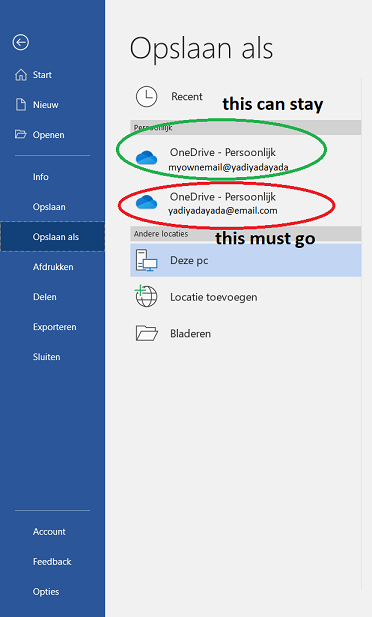Open Feedback in the sidebar
Image resolution: width=372 pixels, height=617 pixels.
tap(52, 562)
